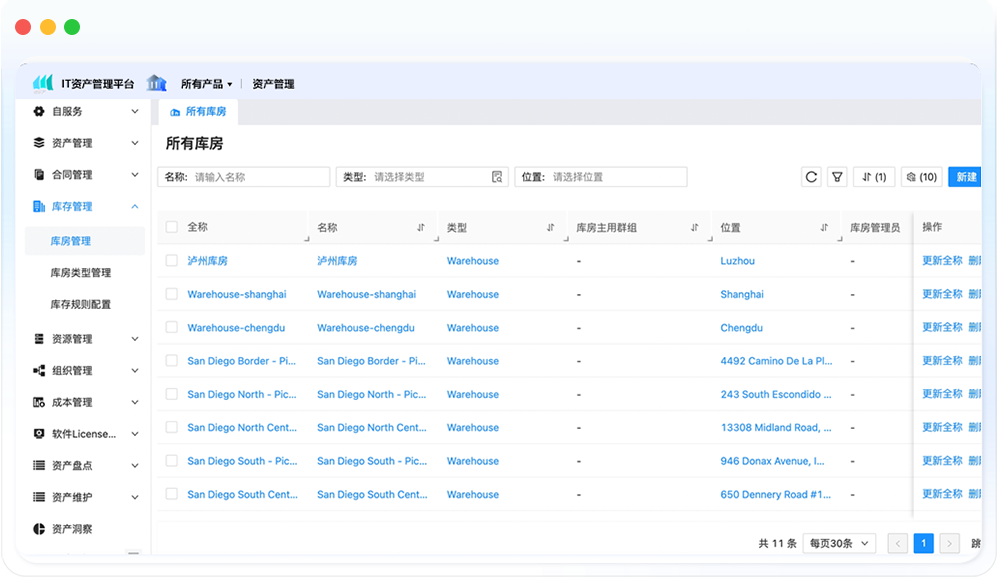Click the 成本管理 sidebar icon

coord(39,402)
